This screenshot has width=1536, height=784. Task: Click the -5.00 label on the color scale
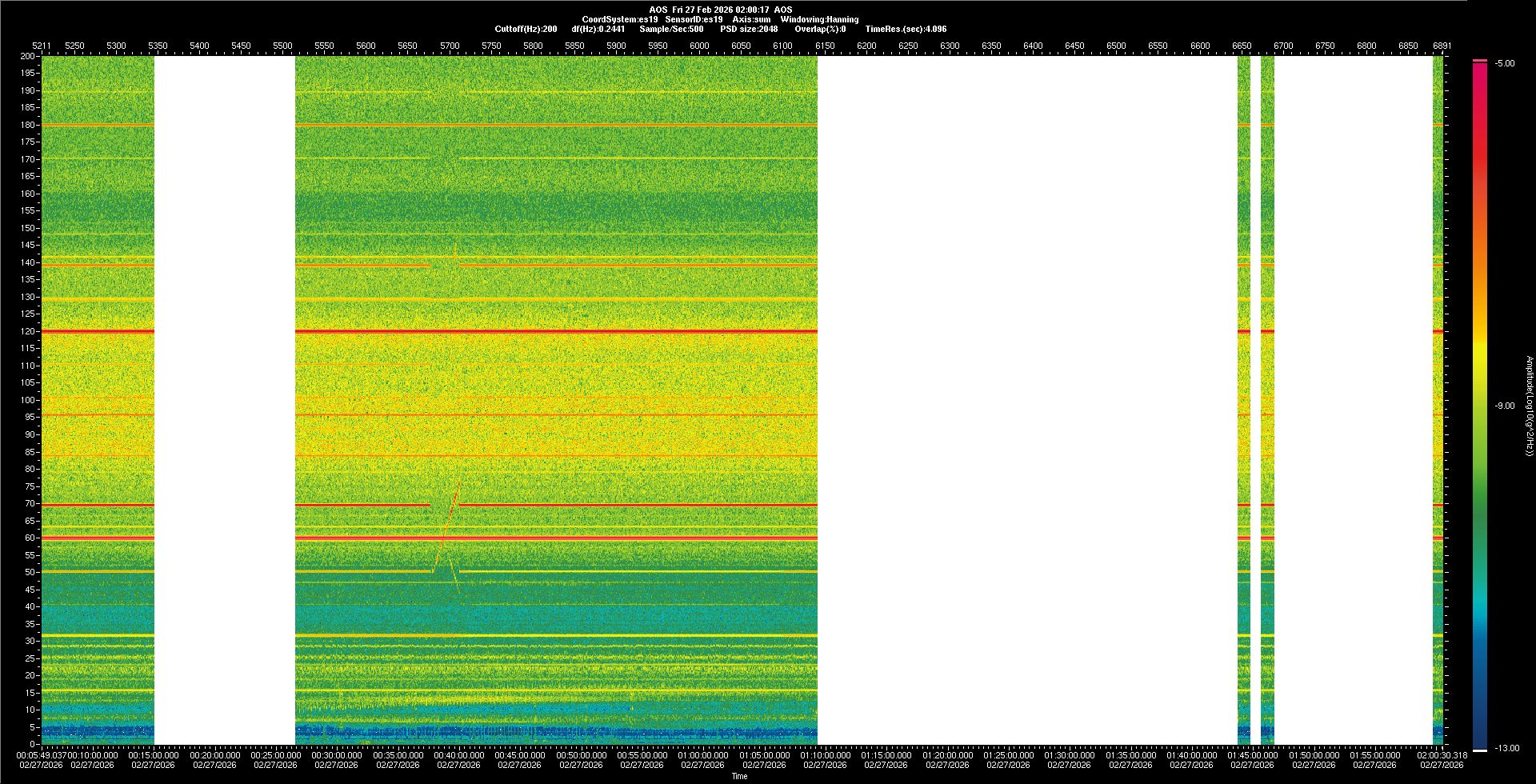tap(1505, 63)
